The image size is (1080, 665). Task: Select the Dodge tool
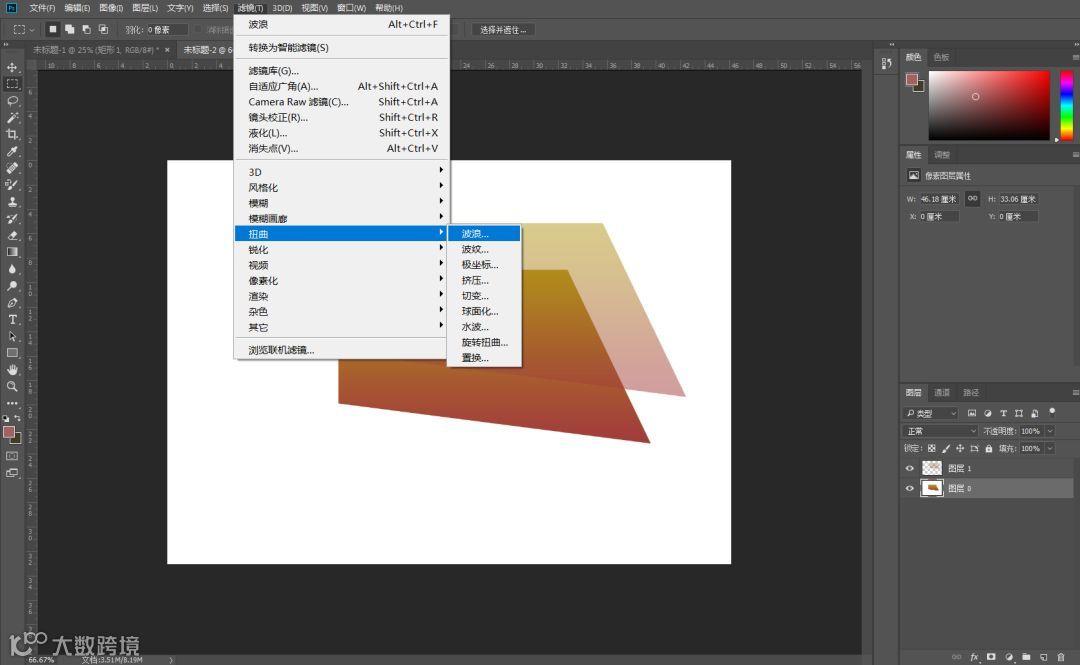point(12,285)
